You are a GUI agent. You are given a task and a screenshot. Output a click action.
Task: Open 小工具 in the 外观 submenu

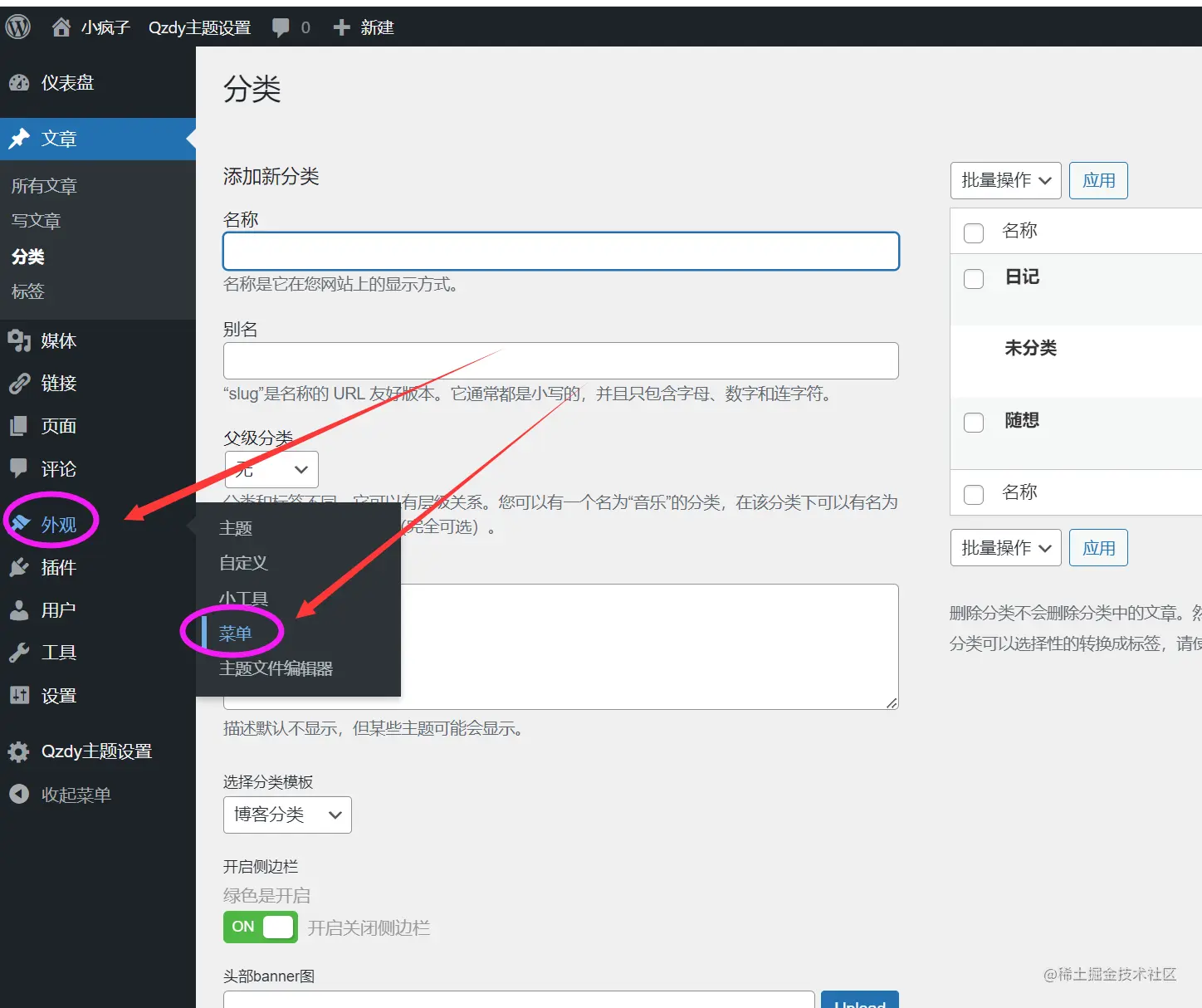coord(243,599)
